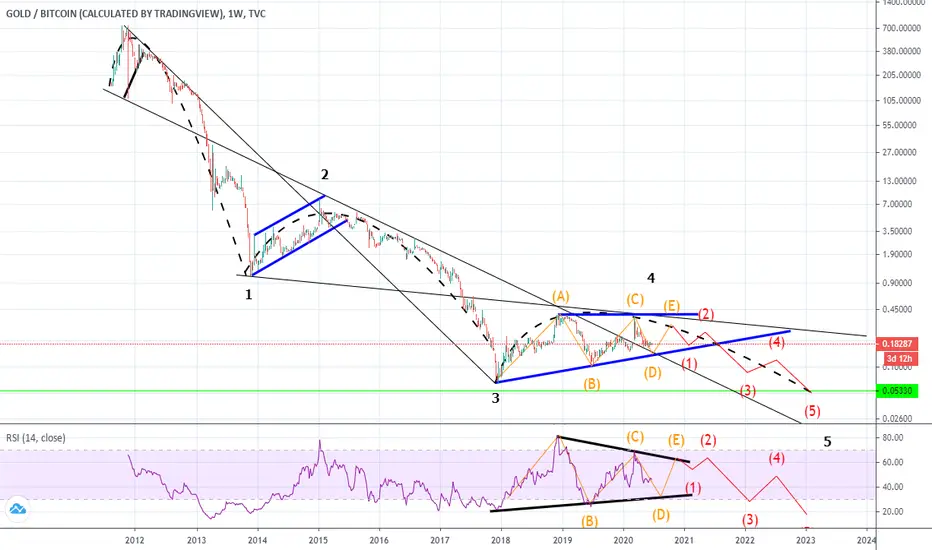Image resolution: width=932 pixels, height=550 pixels.
Task: Click the 700.00000 price axis value
Action: coord(902,28)
